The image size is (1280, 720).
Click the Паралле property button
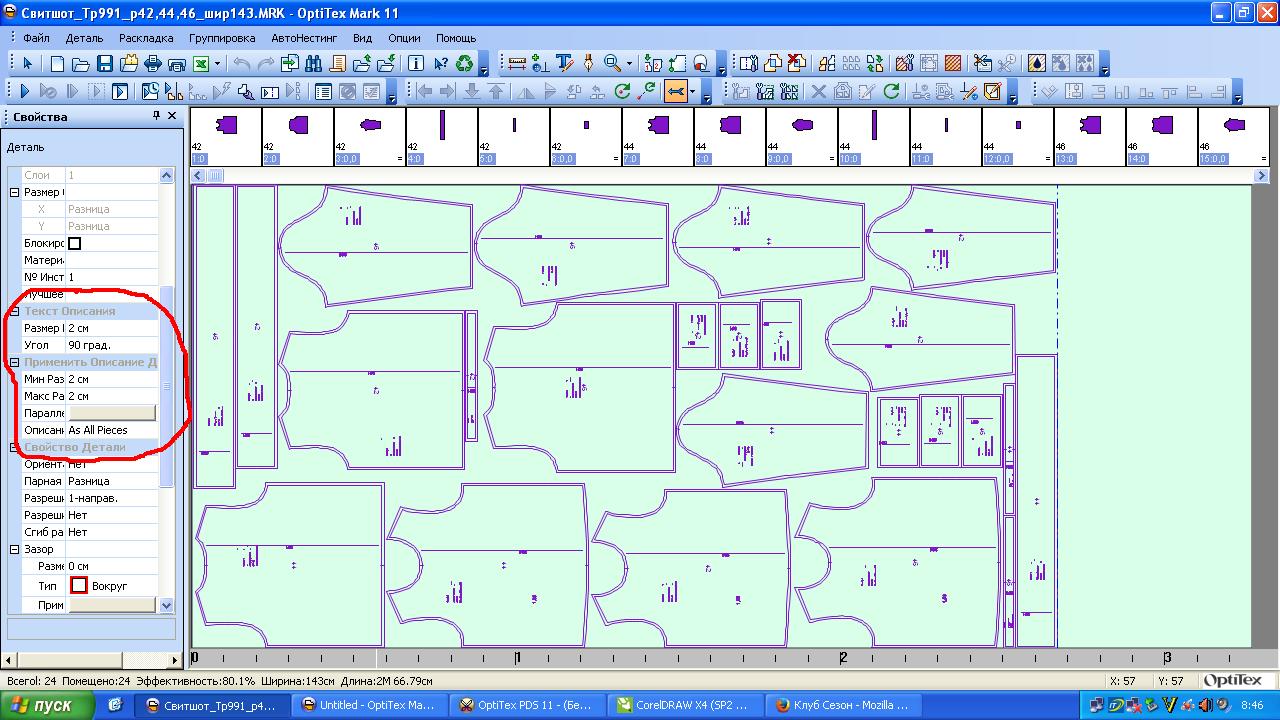[x=111, y=413]
